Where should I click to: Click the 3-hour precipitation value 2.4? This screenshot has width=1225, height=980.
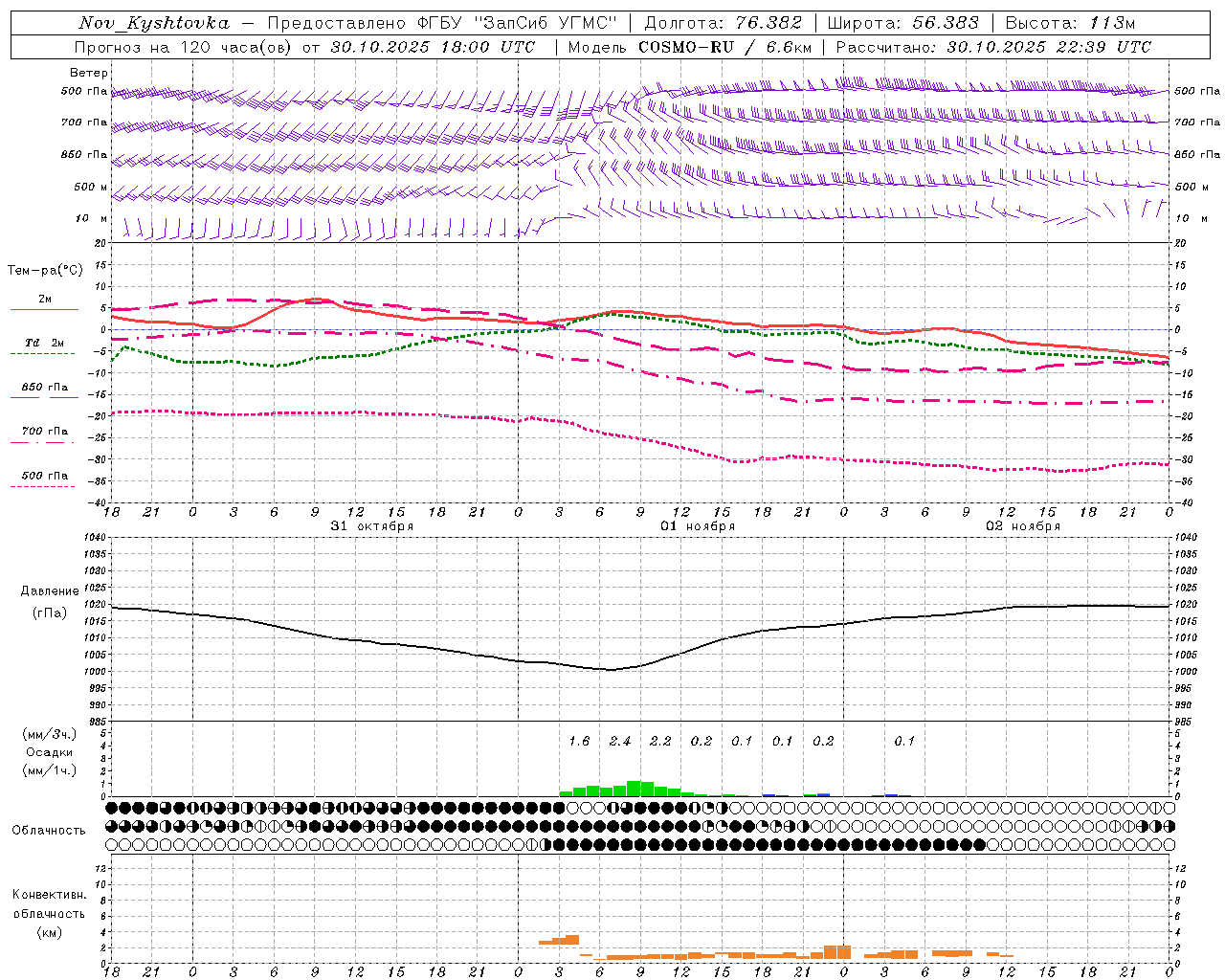(x=620, y=741)
